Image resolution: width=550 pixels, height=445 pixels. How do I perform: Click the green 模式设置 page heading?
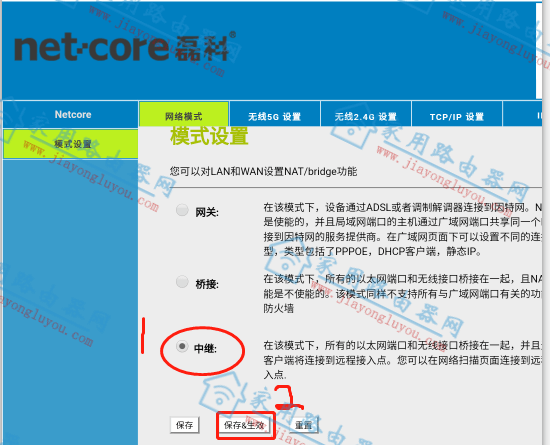209,136
